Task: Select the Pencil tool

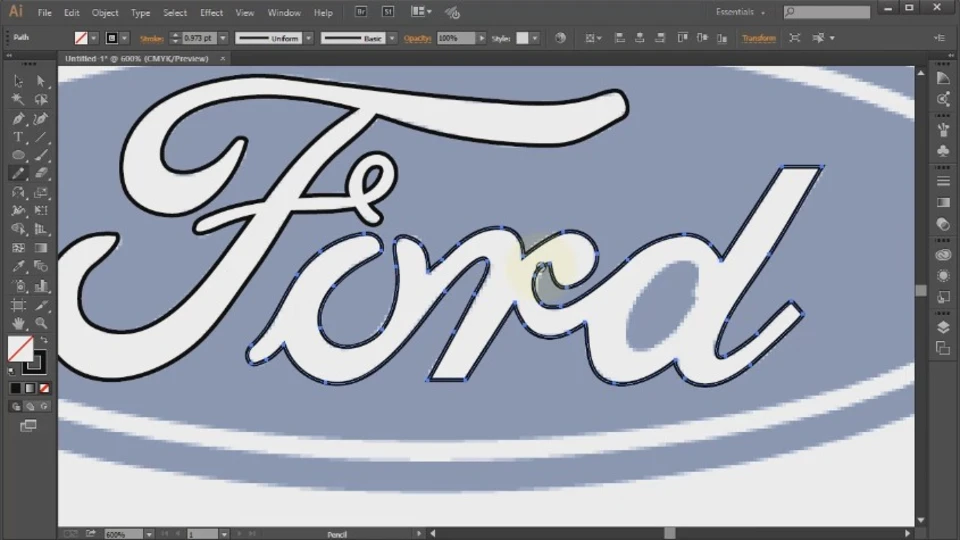Action: (x=18, y=173)
